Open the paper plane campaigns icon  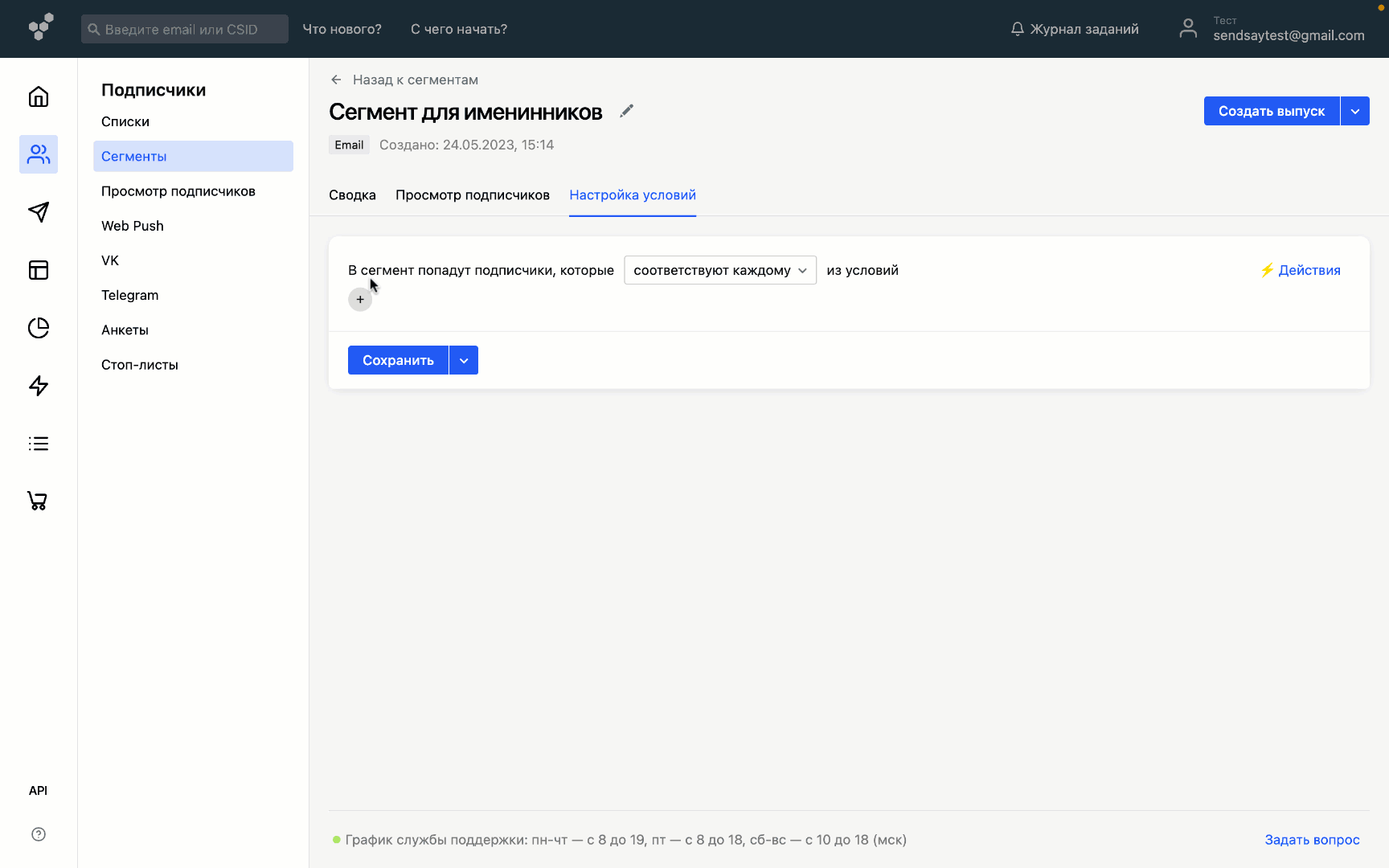pos(39,212)
